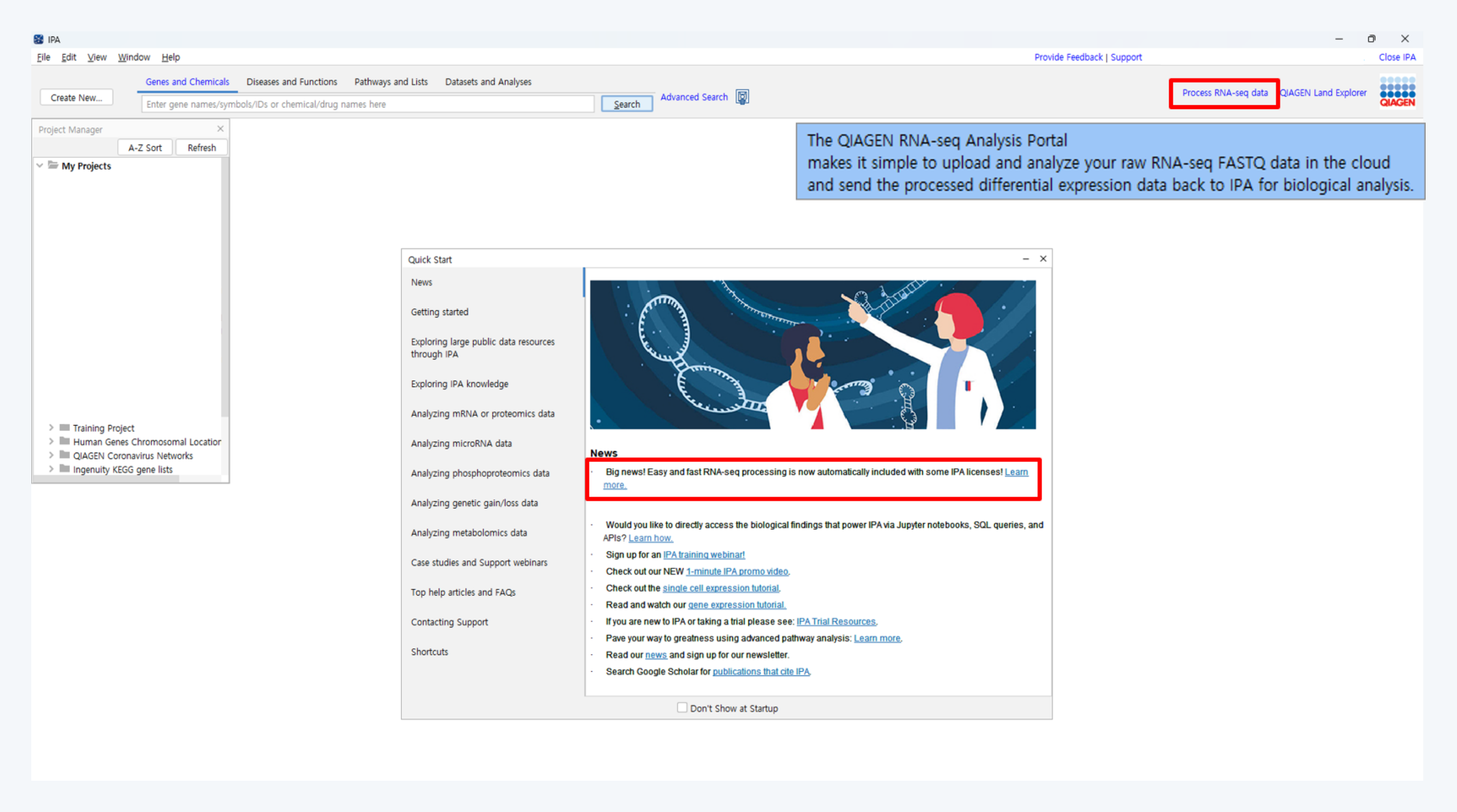The image size is (1457, 812).
Task: Expand Ingenuity KEGG gene lists folder
Action: (x=52, y=469)
